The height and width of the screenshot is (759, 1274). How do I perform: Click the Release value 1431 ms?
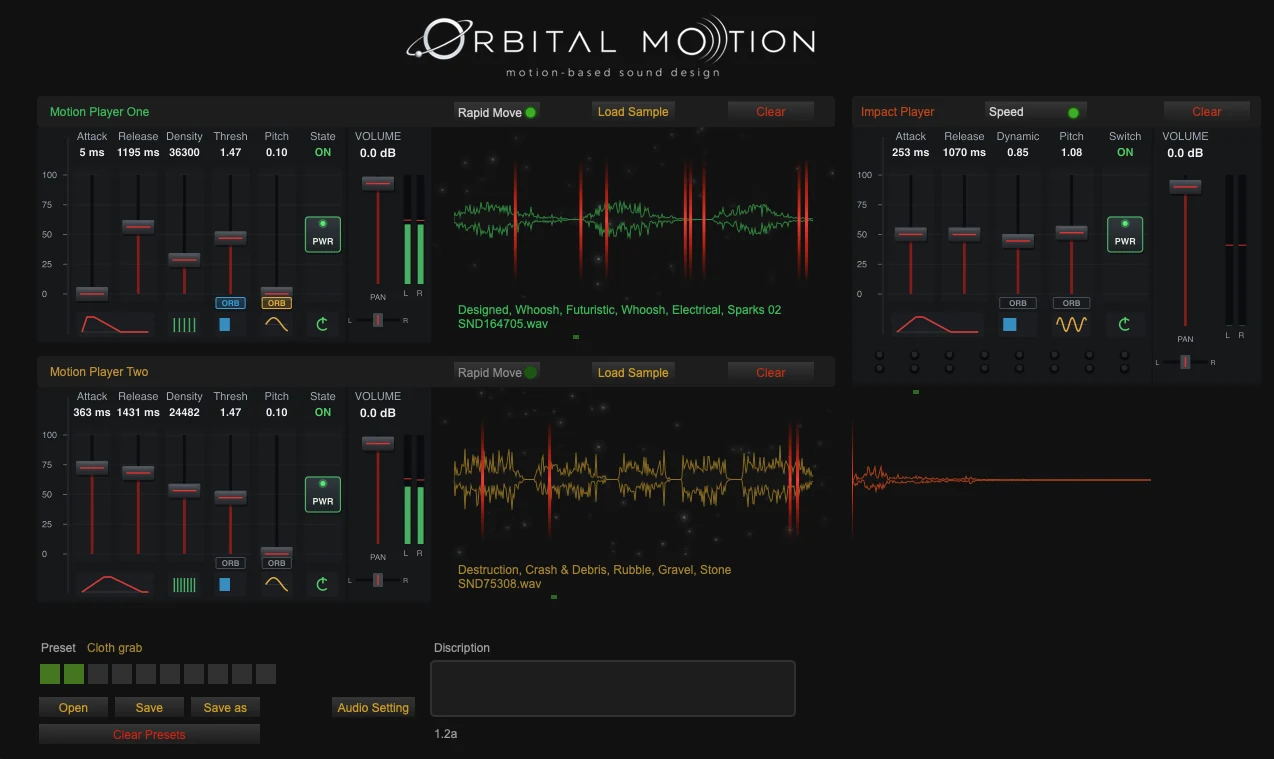pos(138,413)
